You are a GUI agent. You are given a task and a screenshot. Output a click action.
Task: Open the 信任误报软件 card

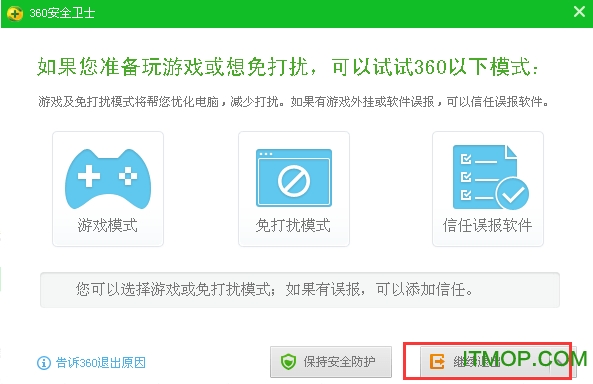pos(488,189)
